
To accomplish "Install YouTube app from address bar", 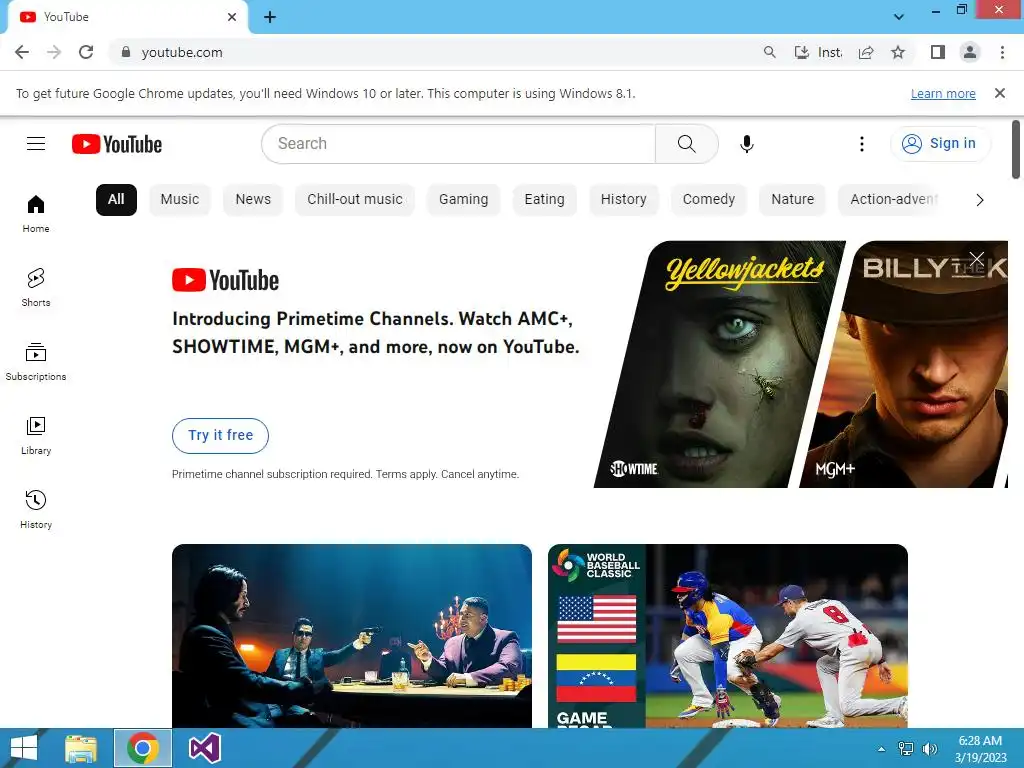I will (818, 52).
